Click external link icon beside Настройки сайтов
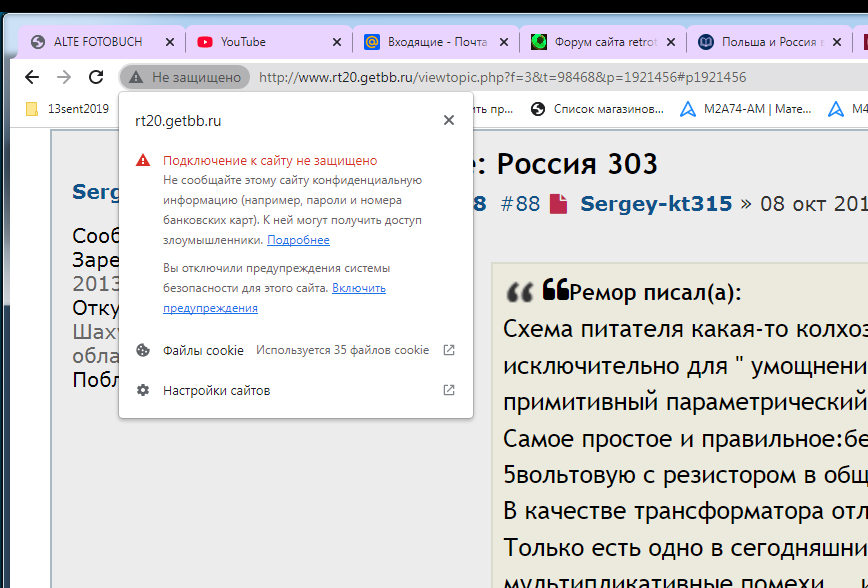The width and height of the screenshot is (868, 588). click(x=449, y=390)
